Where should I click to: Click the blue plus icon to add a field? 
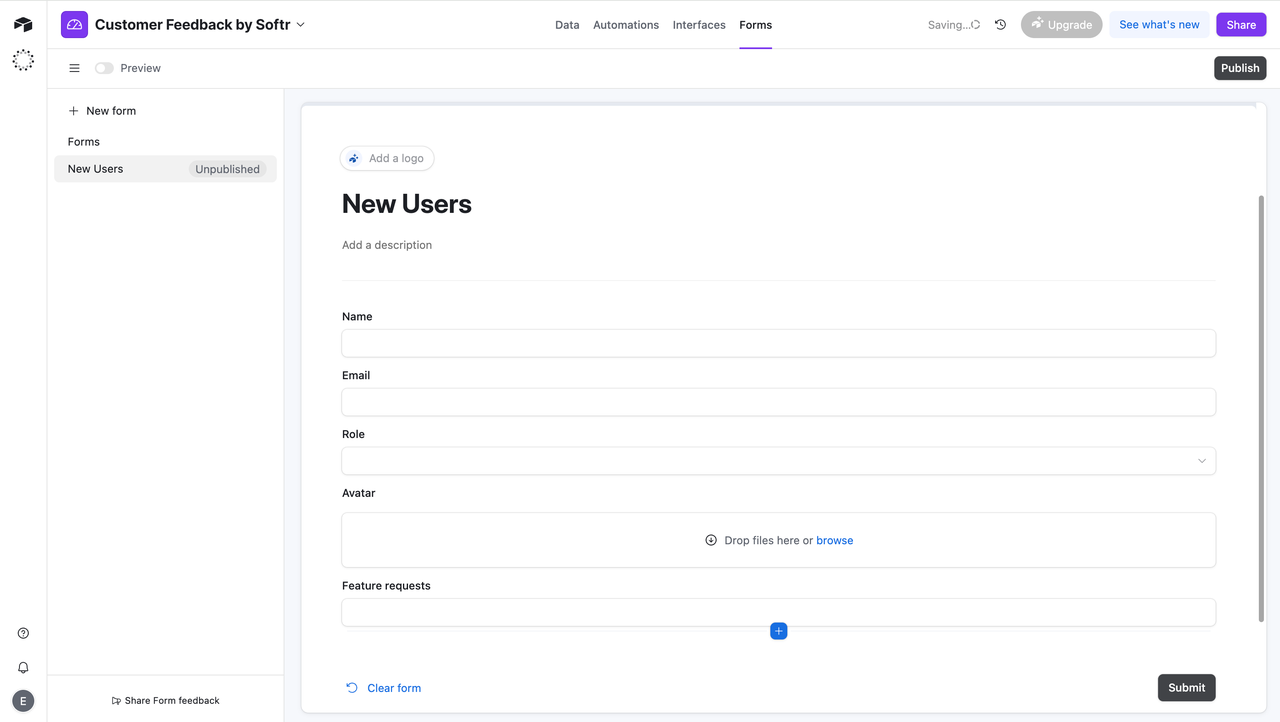coord(778,631)
